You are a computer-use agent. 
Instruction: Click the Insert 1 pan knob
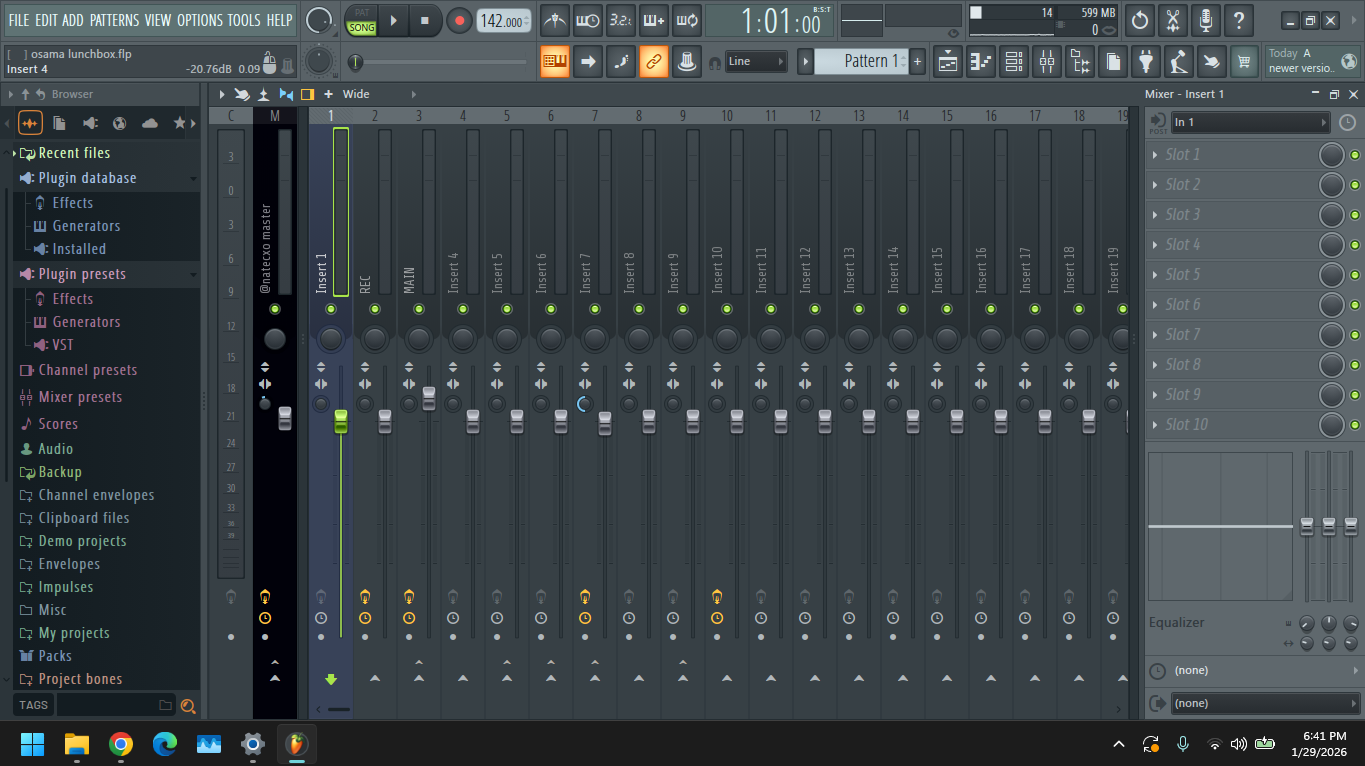[x=331, y=338]
